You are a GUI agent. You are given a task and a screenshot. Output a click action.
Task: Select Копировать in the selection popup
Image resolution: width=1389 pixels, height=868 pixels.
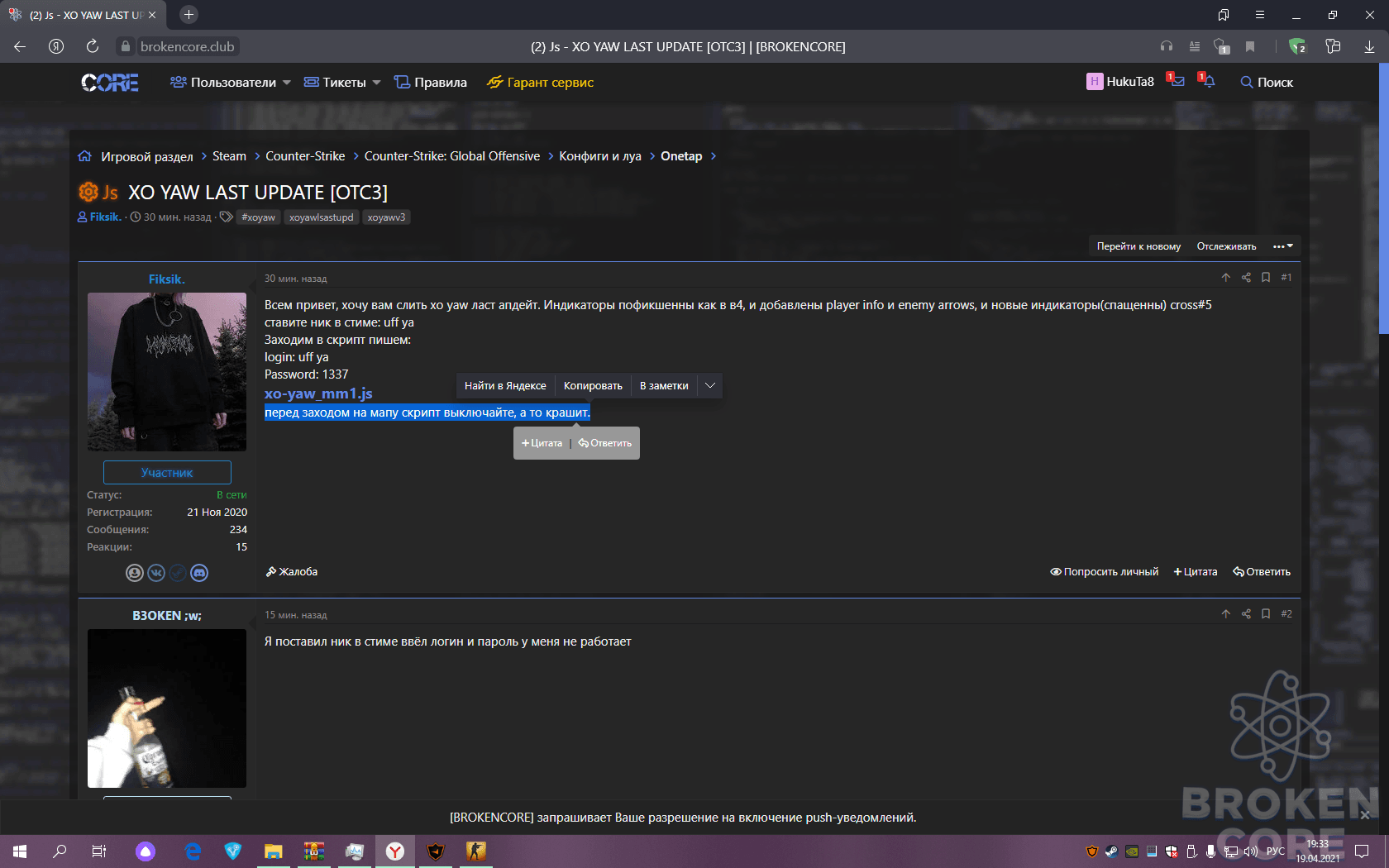click(x=593, y=386)
